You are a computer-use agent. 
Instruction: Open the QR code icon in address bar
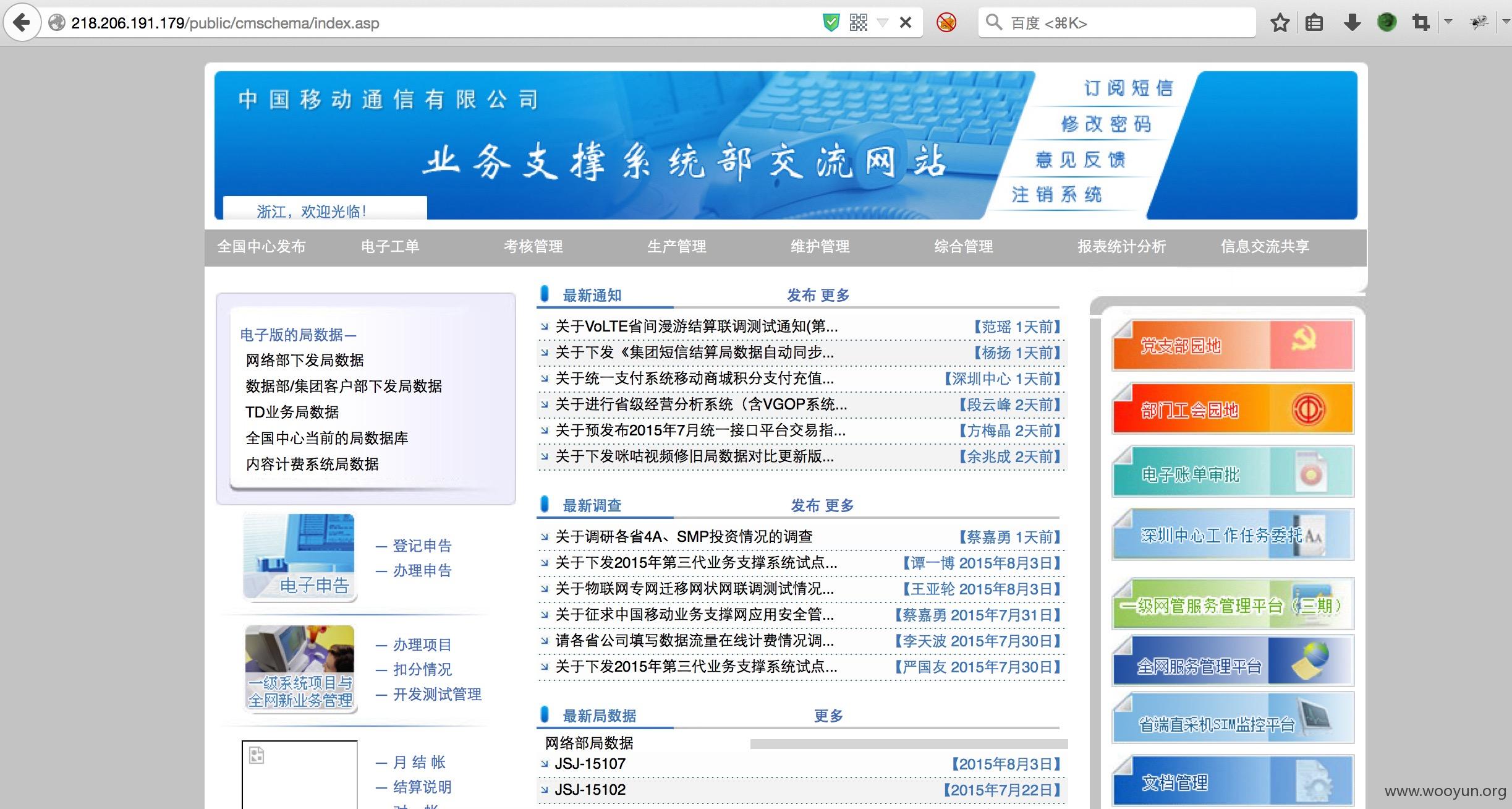pos(859,23)
